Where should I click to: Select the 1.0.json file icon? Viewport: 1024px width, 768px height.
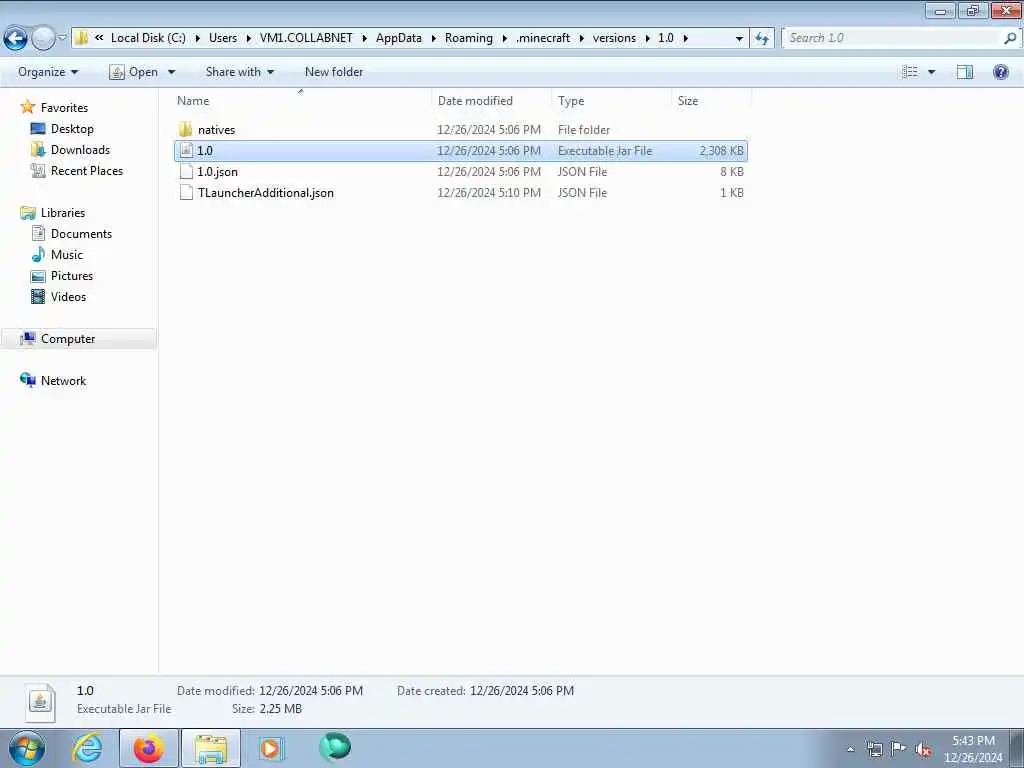point(186,171)
